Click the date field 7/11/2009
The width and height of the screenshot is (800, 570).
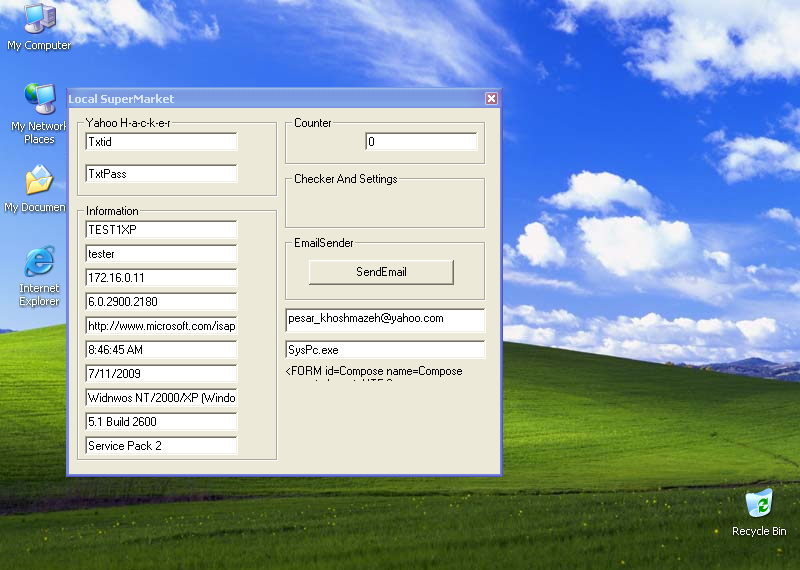coord(161,374)
